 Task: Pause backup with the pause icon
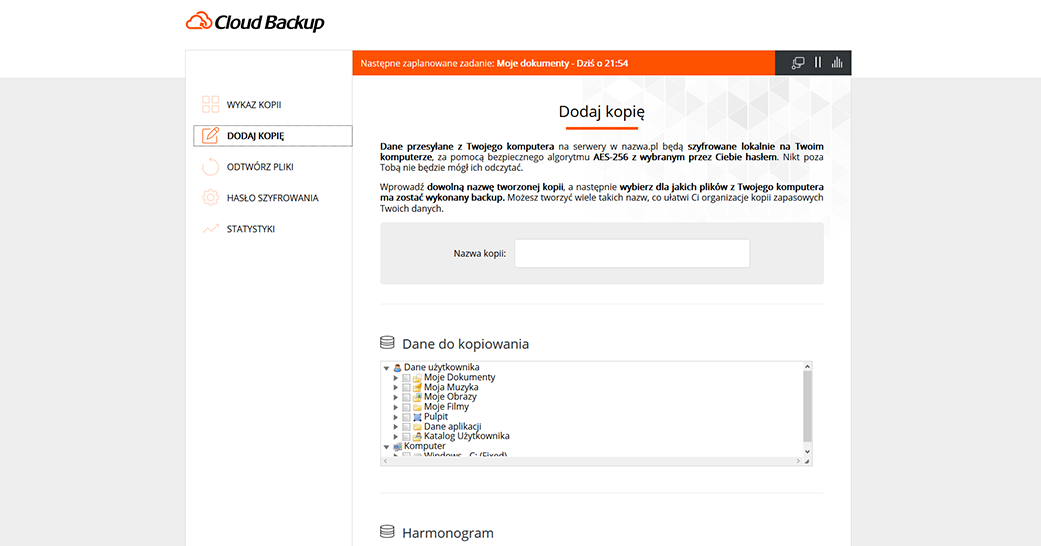(817, 63)
